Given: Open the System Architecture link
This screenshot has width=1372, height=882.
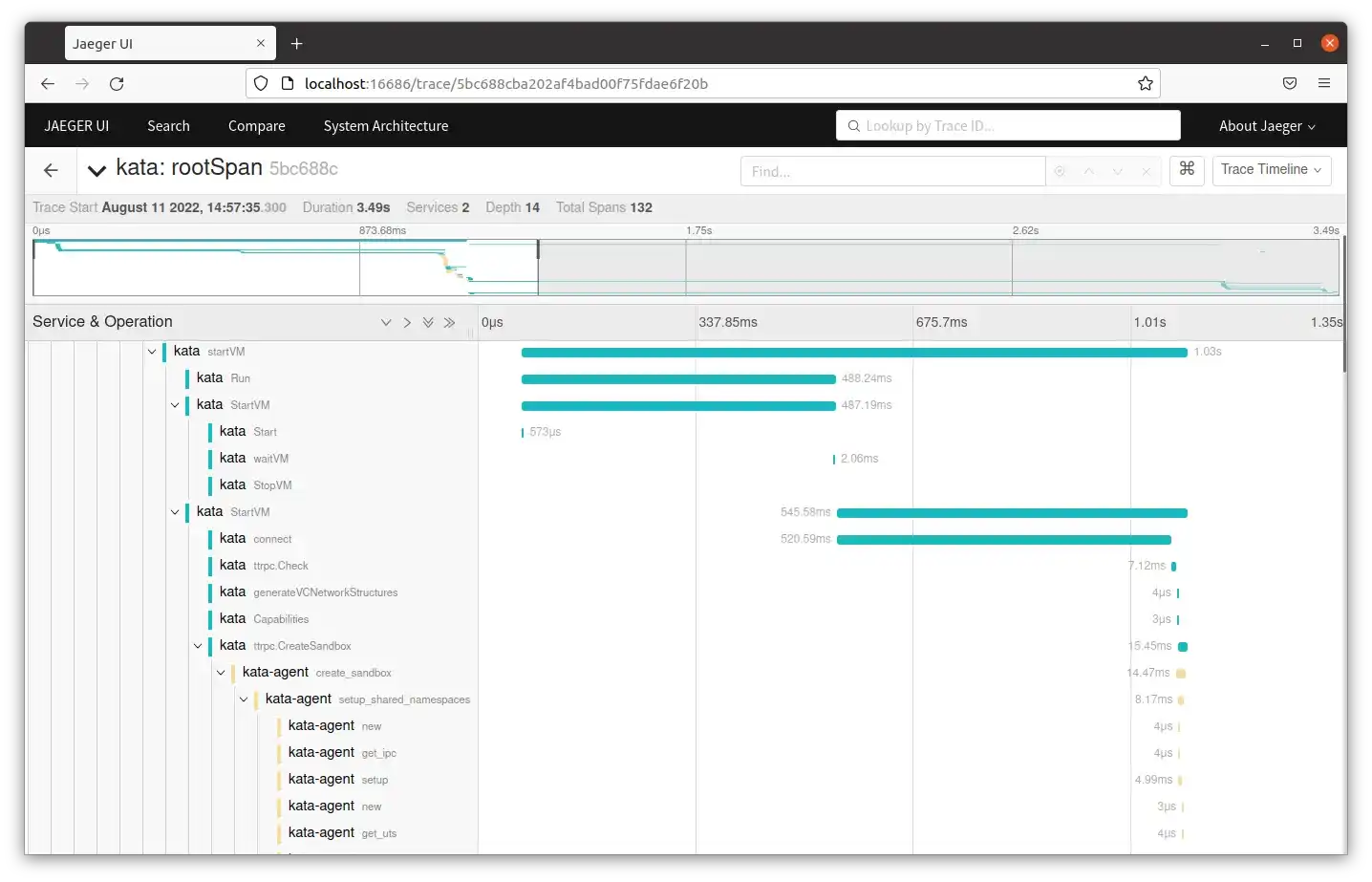Looking at the screenshot, I should (x=385, y=126).
